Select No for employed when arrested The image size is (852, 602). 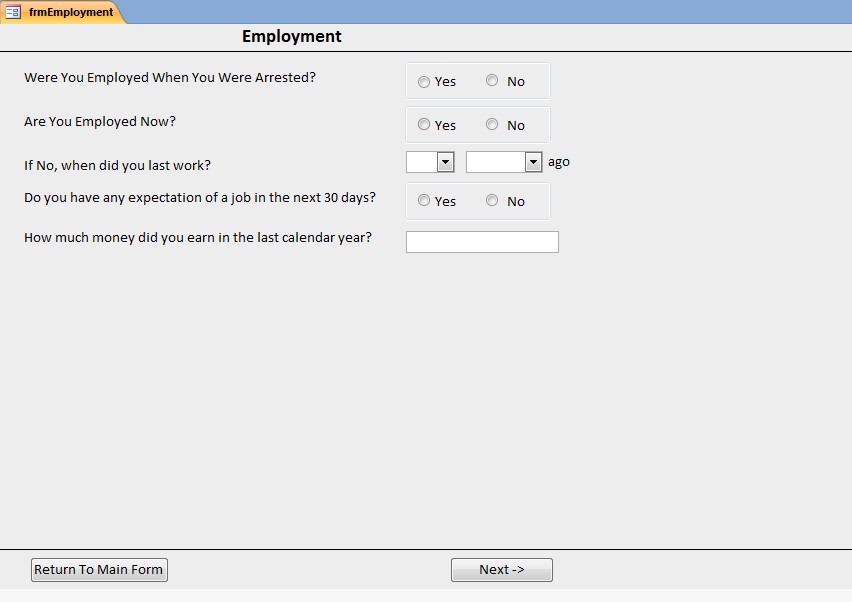(x=492, y=80)
